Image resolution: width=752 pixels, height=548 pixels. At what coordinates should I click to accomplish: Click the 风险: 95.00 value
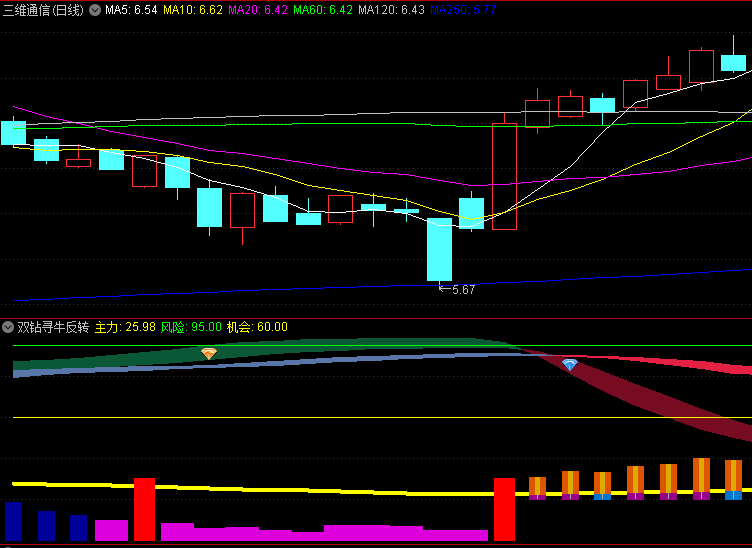(x=191, y=327)
